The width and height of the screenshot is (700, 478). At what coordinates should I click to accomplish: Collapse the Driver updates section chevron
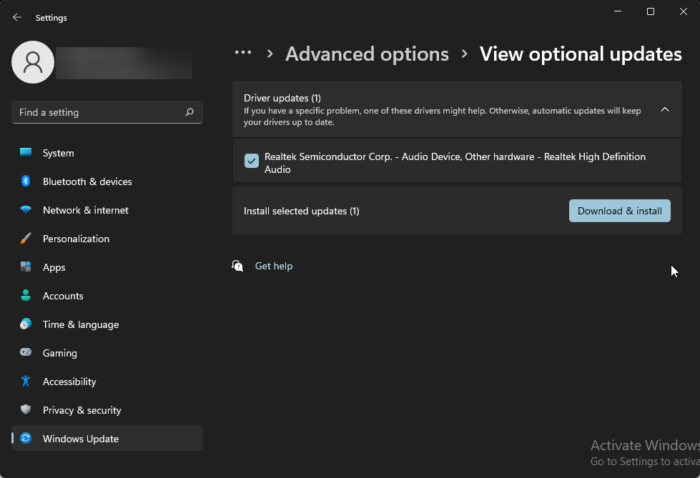tap(665, 110)
